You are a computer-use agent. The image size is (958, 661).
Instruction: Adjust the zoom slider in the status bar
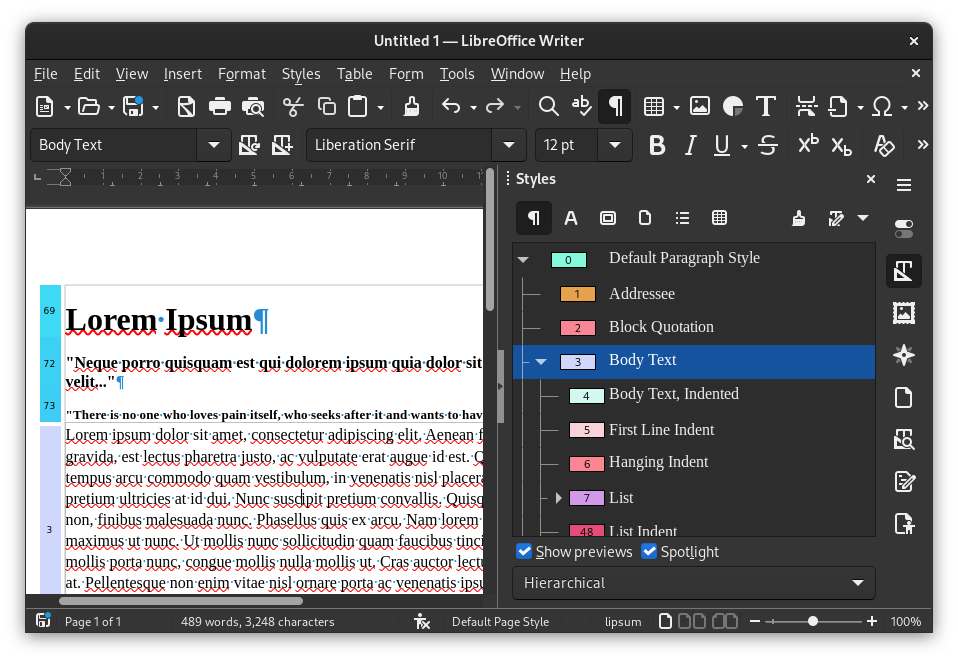[x=812, y=621]
